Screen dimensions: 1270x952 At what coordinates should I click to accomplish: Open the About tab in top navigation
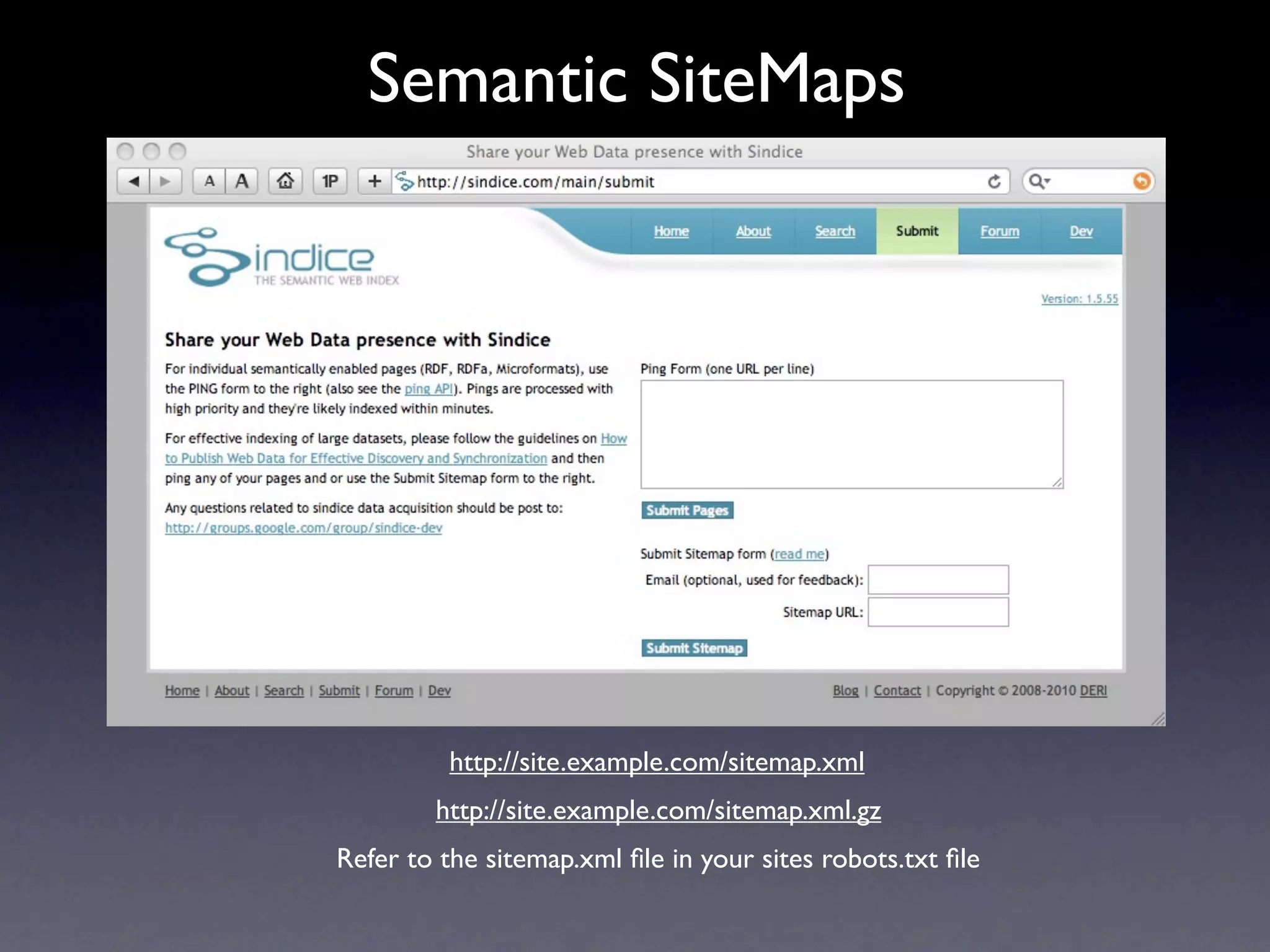tap(753, 231)
